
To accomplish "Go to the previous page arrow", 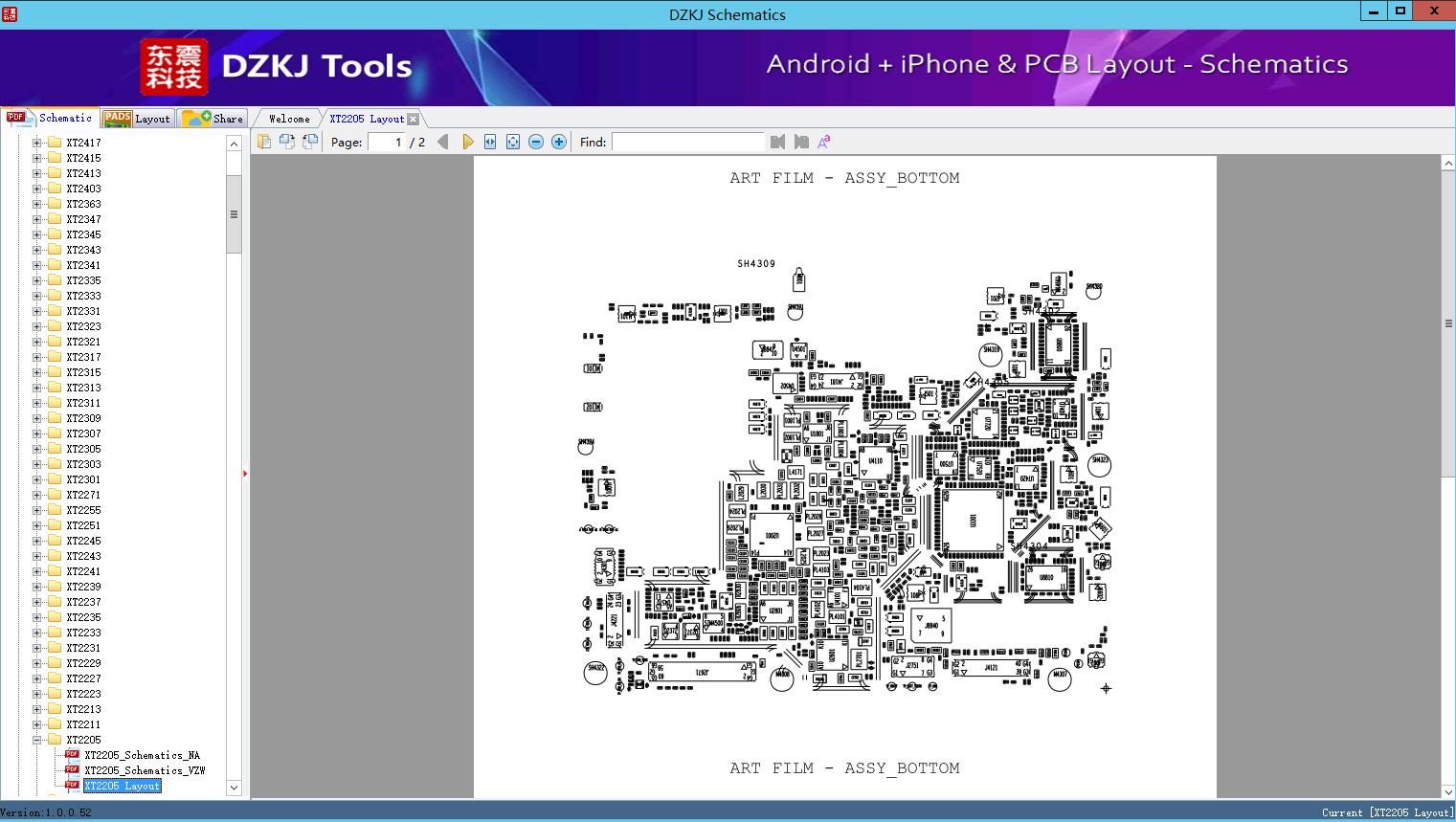I will [442, 142].
